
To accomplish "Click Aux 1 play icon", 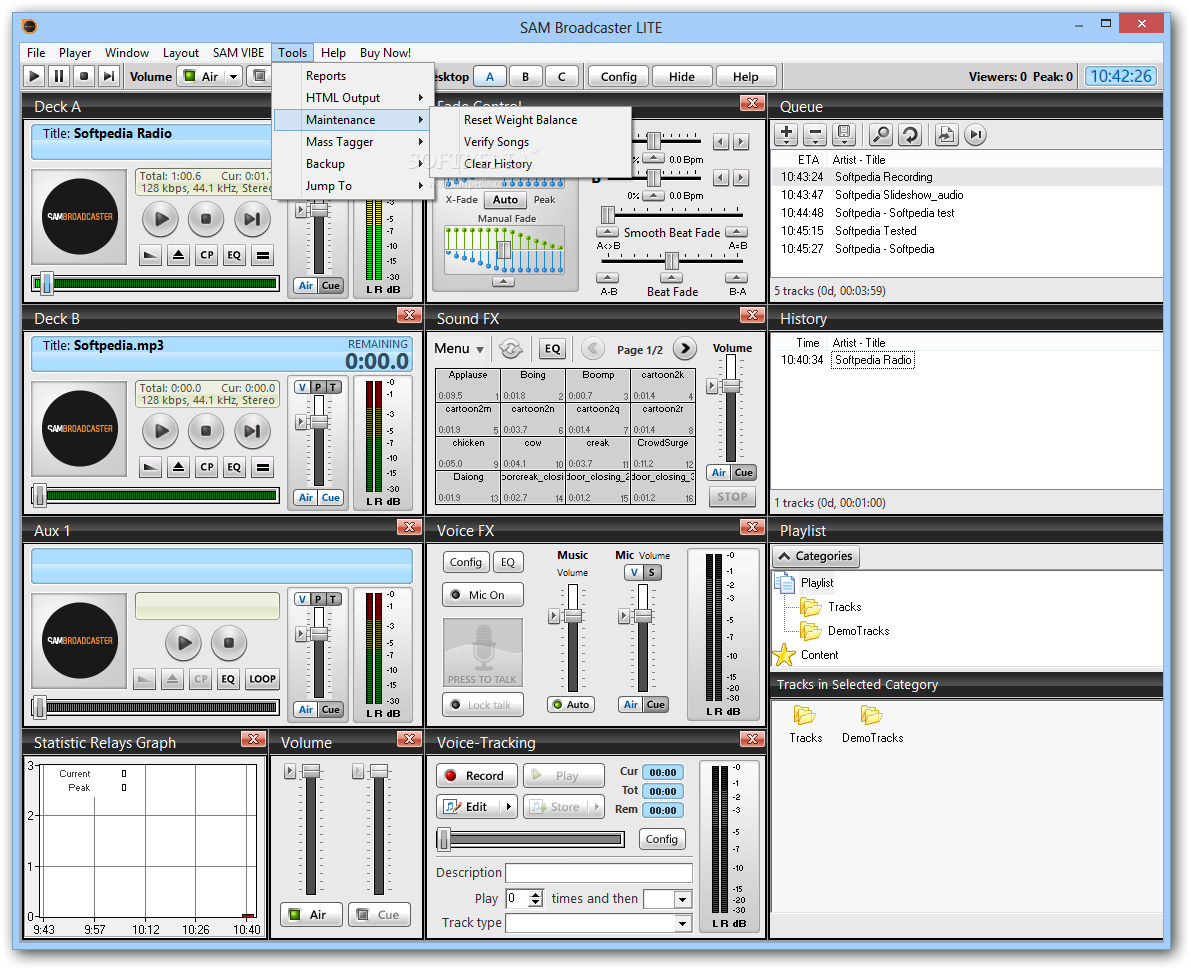I will tap(184, 643).
